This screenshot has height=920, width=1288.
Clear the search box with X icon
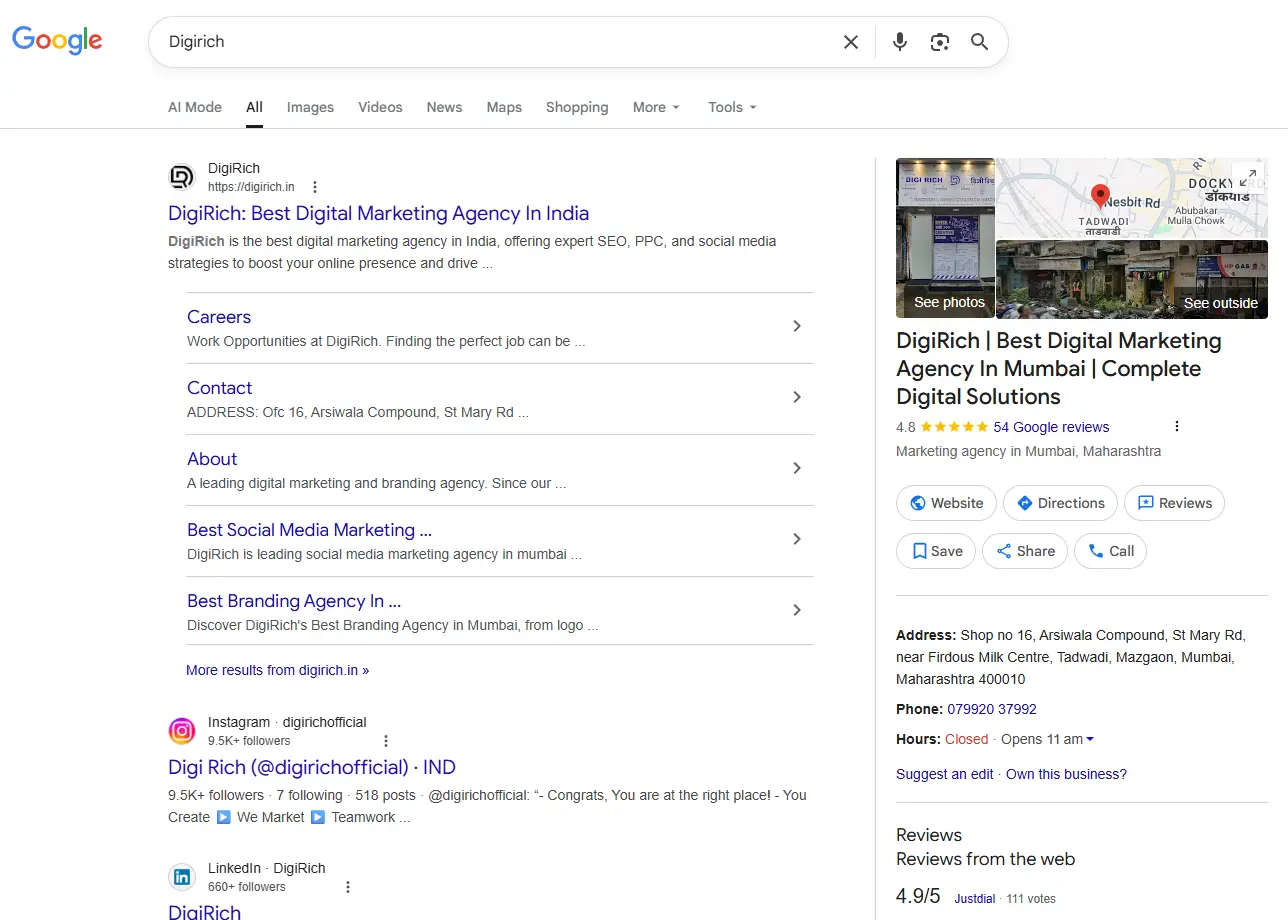tap(850, 42)
